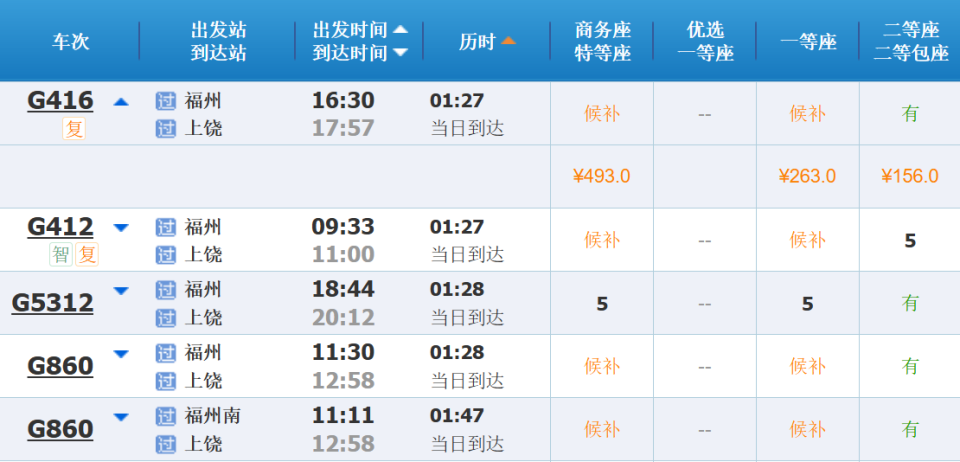960x462 pixels.
Task: Expand details for G860 from 福州南
Action: [121, 417]
